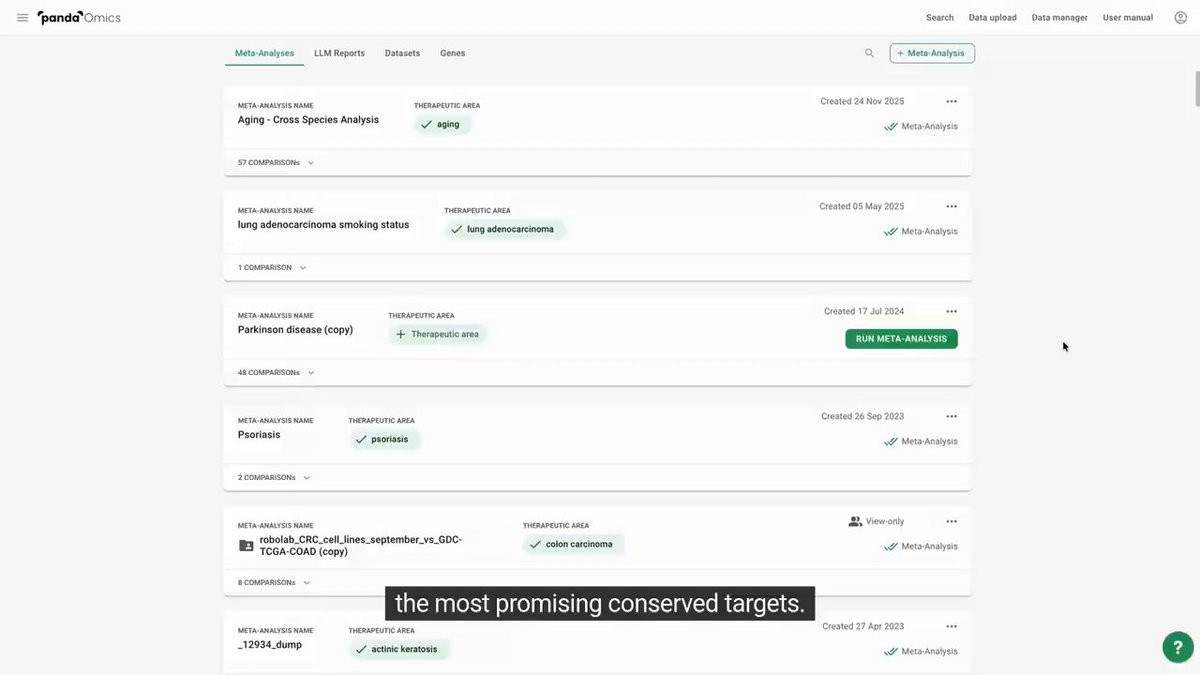Click the magnifier search icon beside Meta-Analysis button
Viewport: 1200px width, 675px height.
tap(869, 53)
